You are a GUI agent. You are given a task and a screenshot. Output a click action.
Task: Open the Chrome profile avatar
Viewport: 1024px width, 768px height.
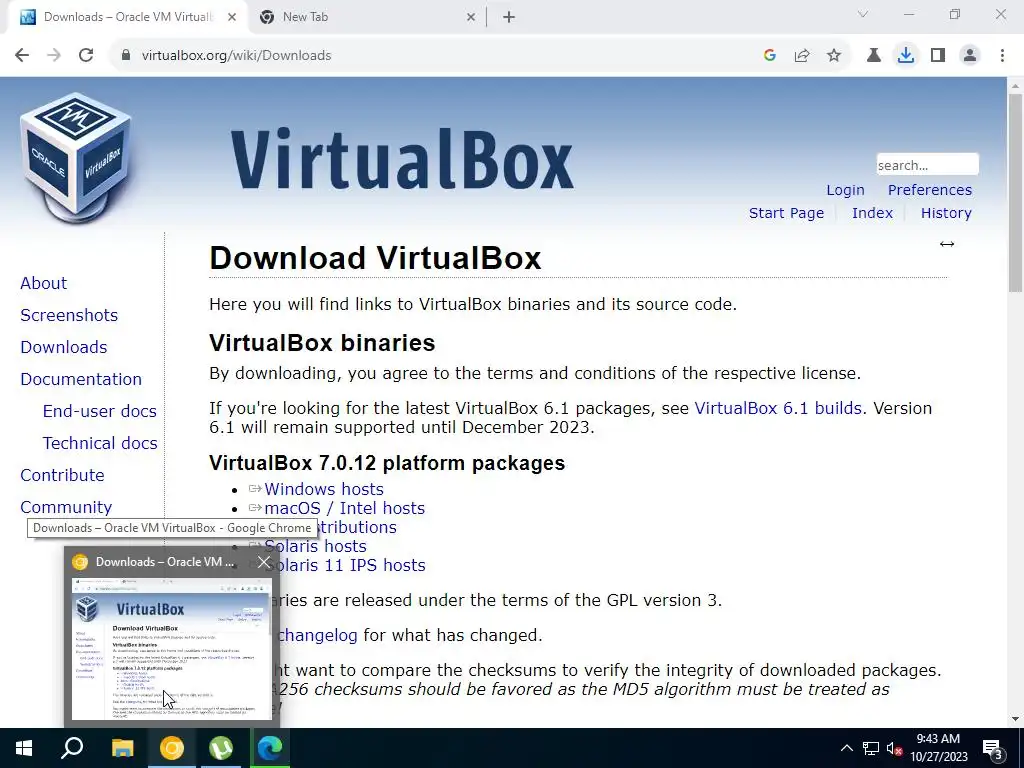[970, 56]
